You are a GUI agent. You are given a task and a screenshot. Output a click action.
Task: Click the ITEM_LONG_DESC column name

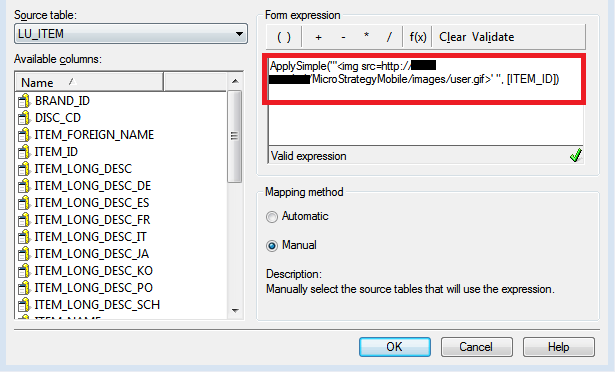83,169
